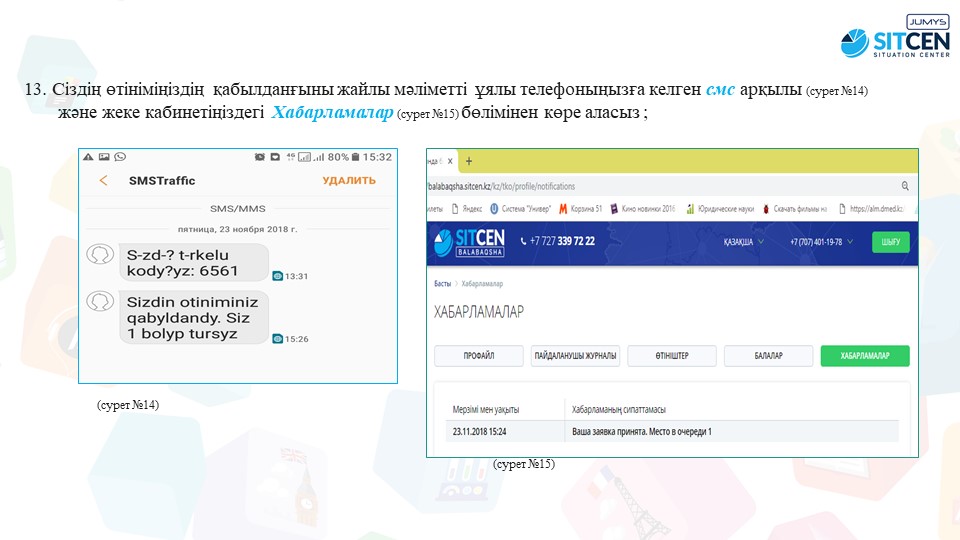Viewport: 960px width, 540px height.
Task: Tap the back arrow beside SMSTraffic
Action: 103,181
